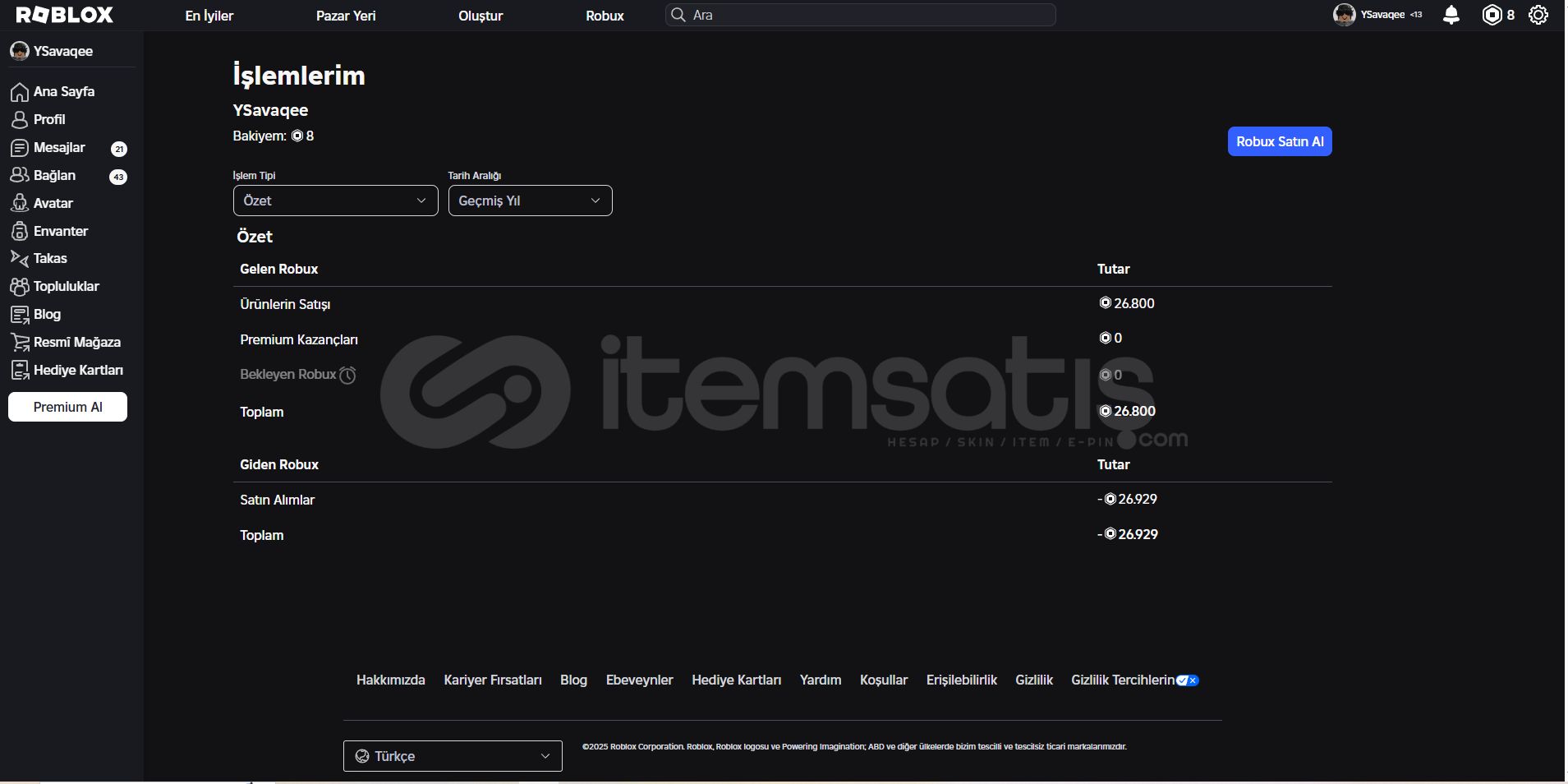Open Hediye Kartları footer link
The width and height of the screenshot is (1568, 784).
coord(737,680)
